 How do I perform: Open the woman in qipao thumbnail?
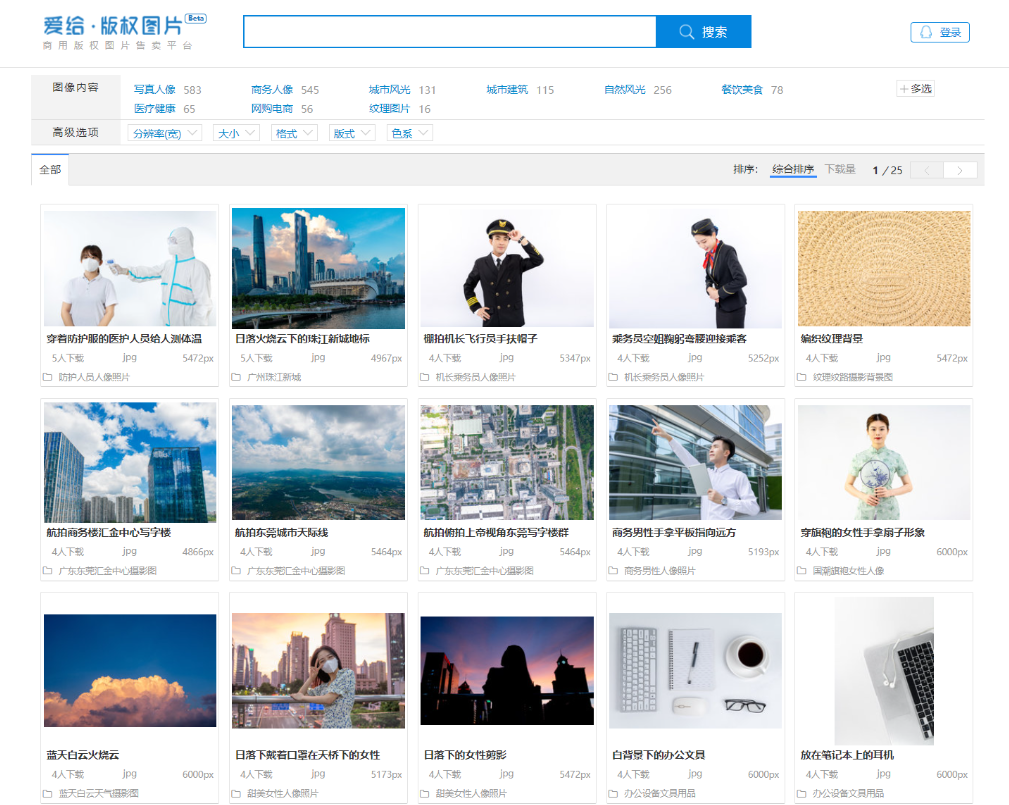click(x=884, y=462)
